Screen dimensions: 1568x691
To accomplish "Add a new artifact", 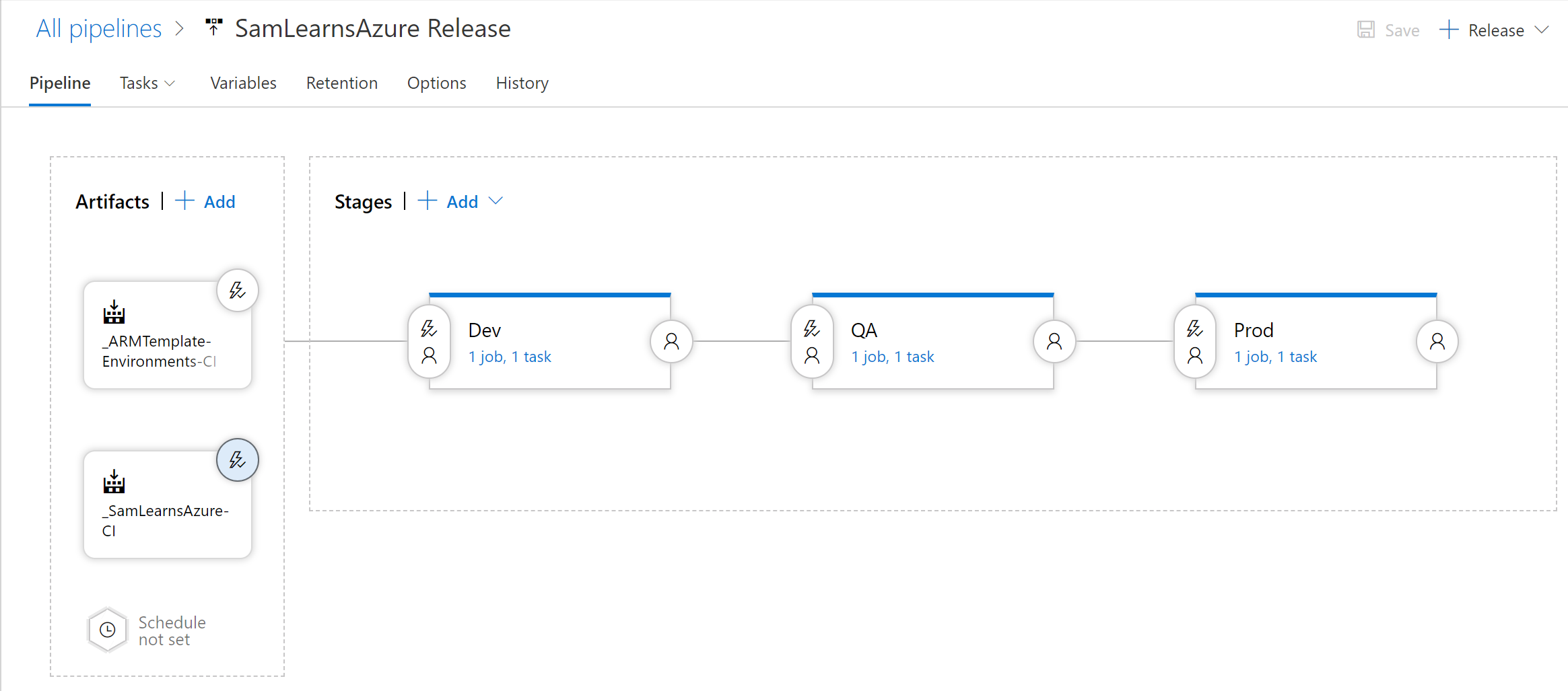I will (206, 202).
